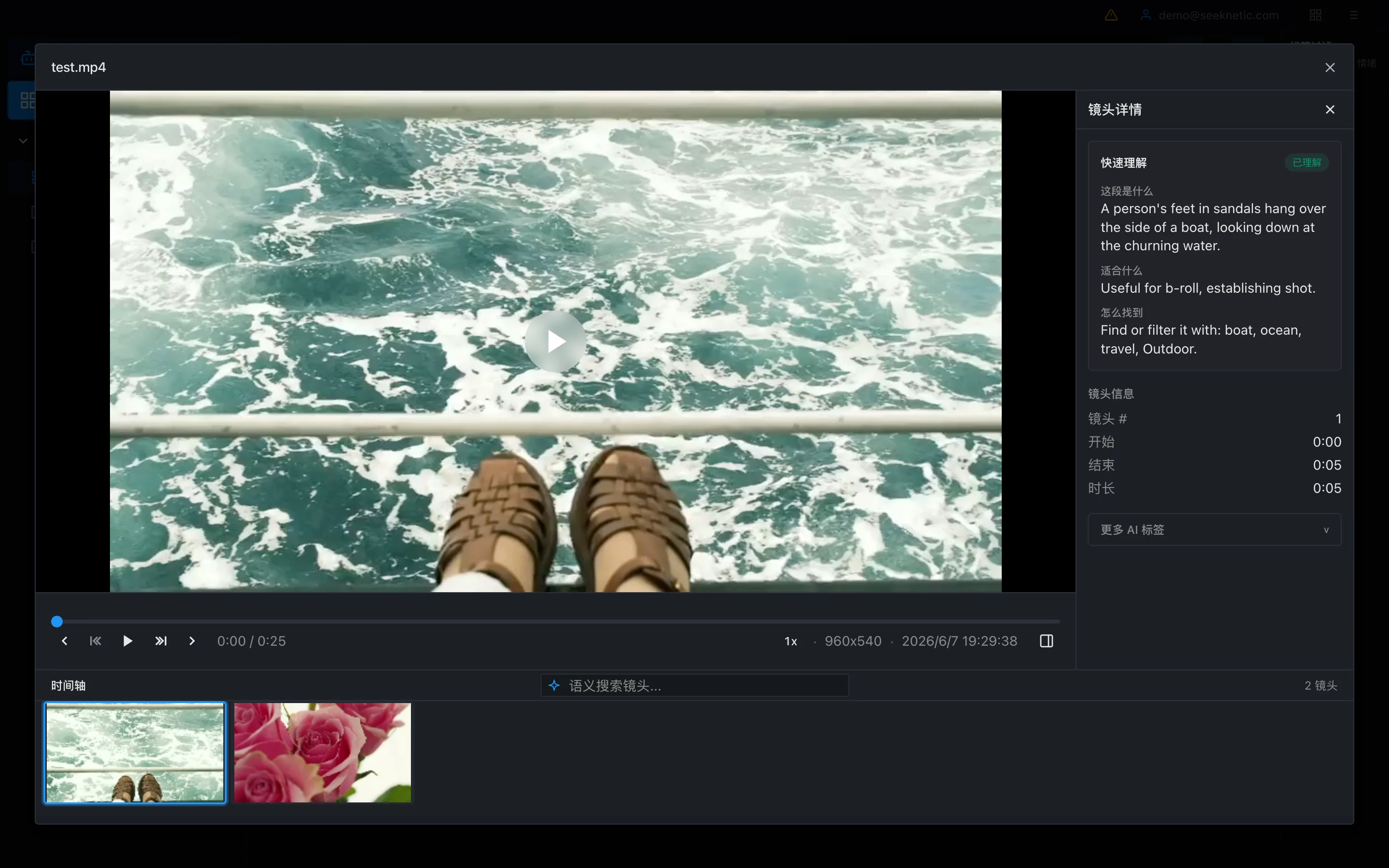Screen dimensions: 1389x868
Task: Change the 1x playback speed
Action: coord(790,641)
